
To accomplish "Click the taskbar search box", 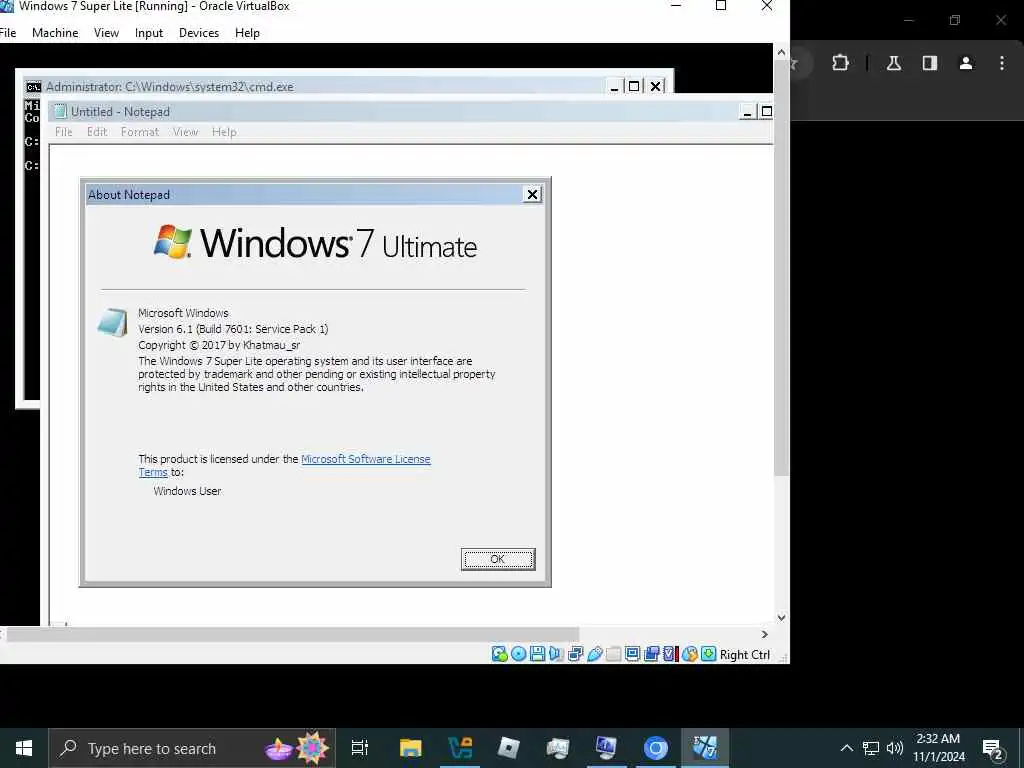I will tap(192, 748).
